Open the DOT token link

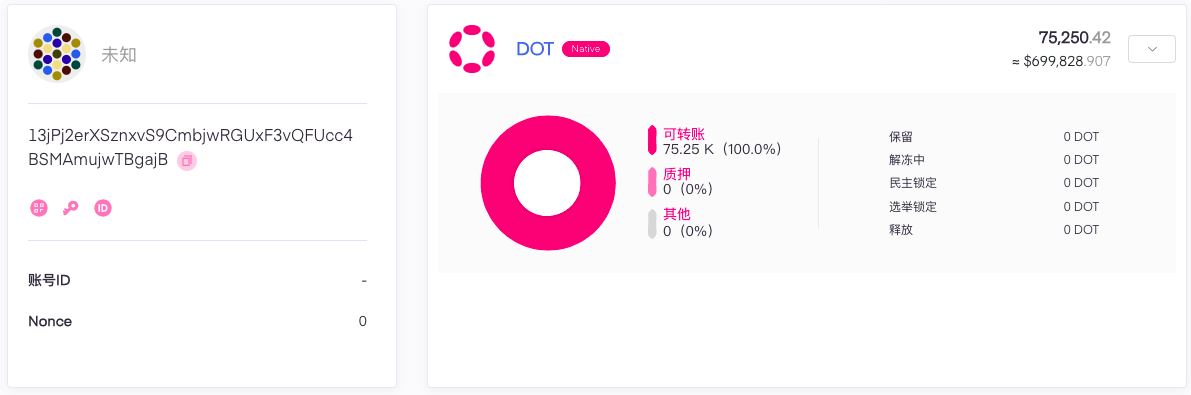[535, 49]
